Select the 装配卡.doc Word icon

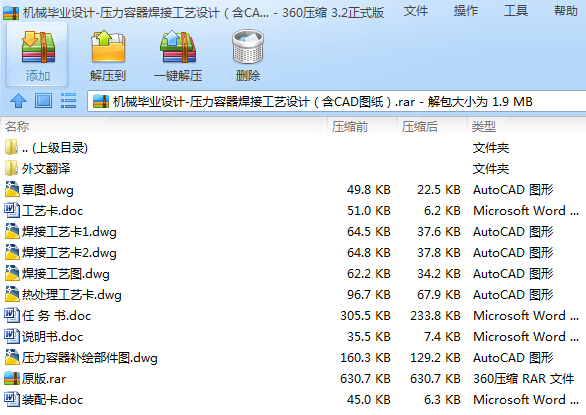tap(12, 399)
